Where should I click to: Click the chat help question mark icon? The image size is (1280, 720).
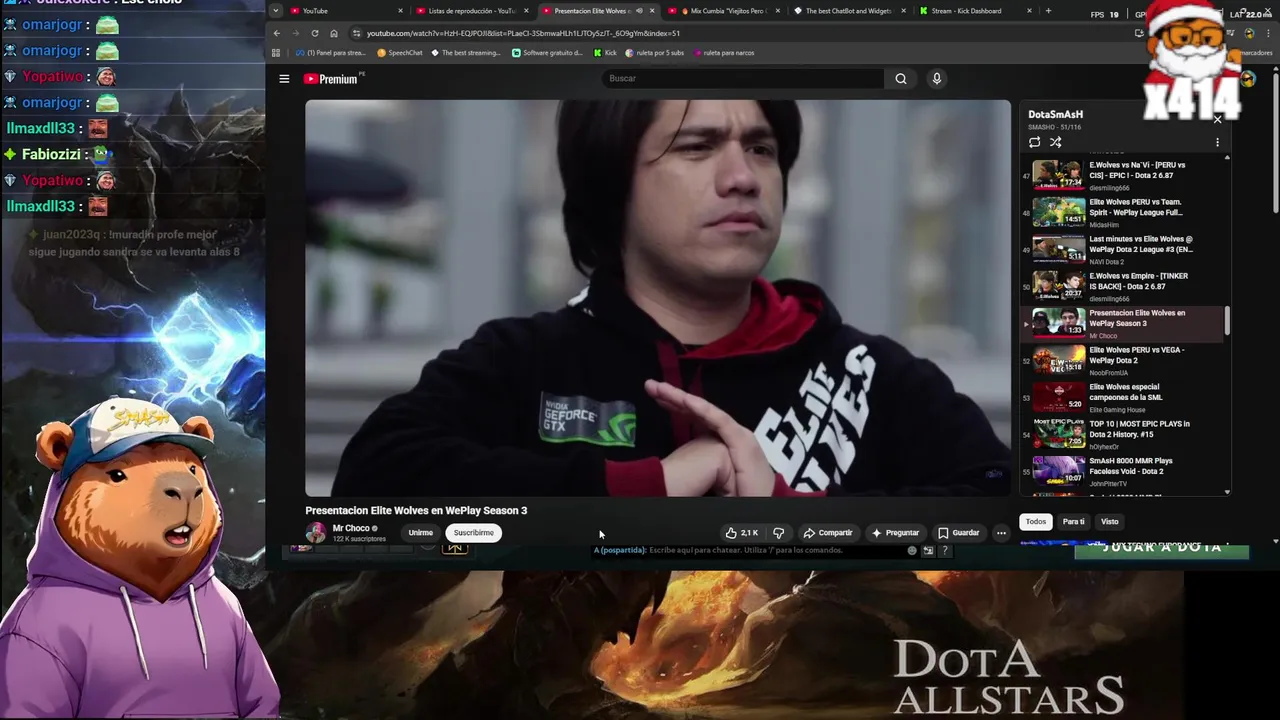tap(944, 550)
